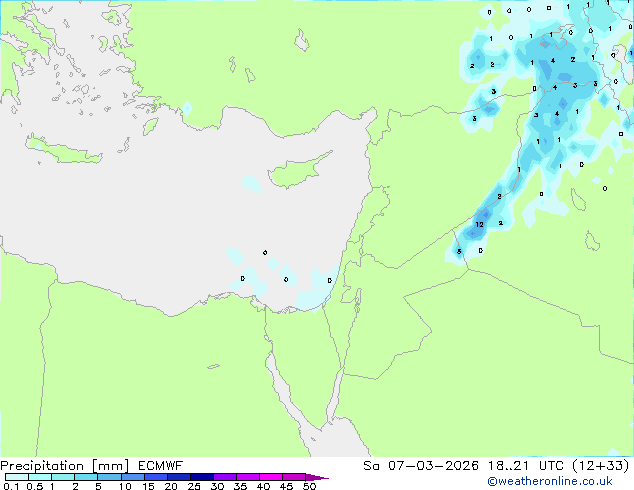The width and height of the screenshot is (634, 490).
Task: Pick the 0.1–0.5 mm palest legend swatch
Action: pos(17,477)
